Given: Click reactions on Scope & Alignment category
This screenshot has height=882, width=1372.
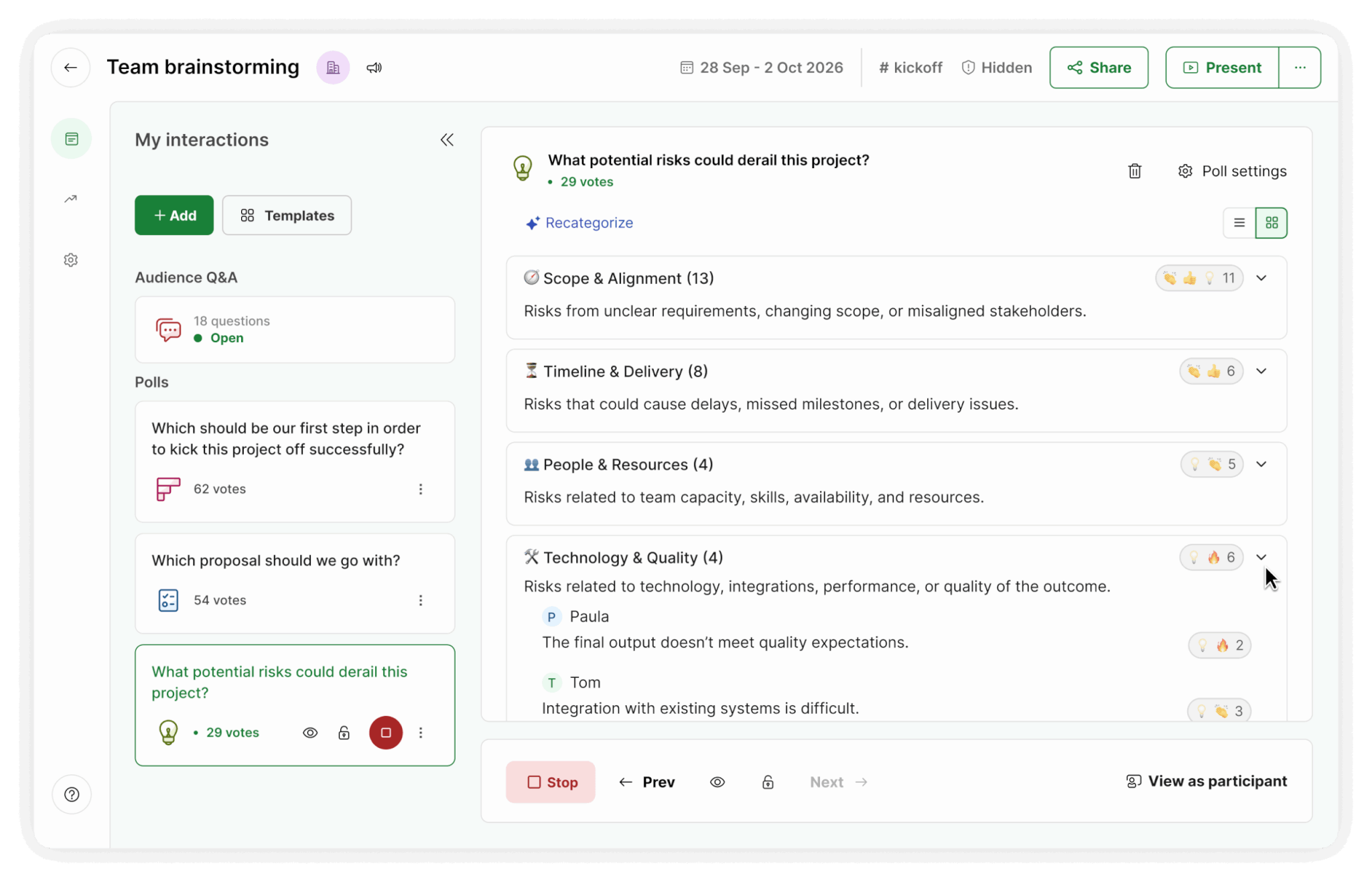Looking at the screenshot, I should [1199, 278].
